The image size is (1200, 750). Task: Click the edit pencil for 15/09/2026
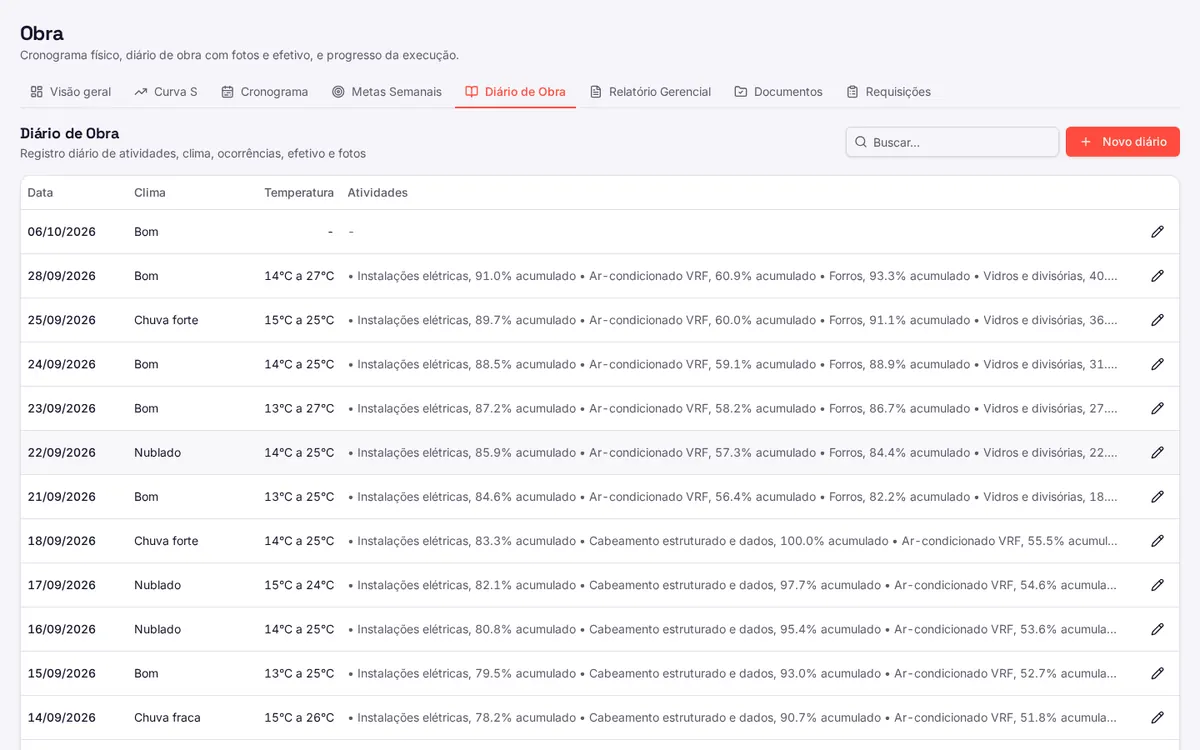[1157, 673]
